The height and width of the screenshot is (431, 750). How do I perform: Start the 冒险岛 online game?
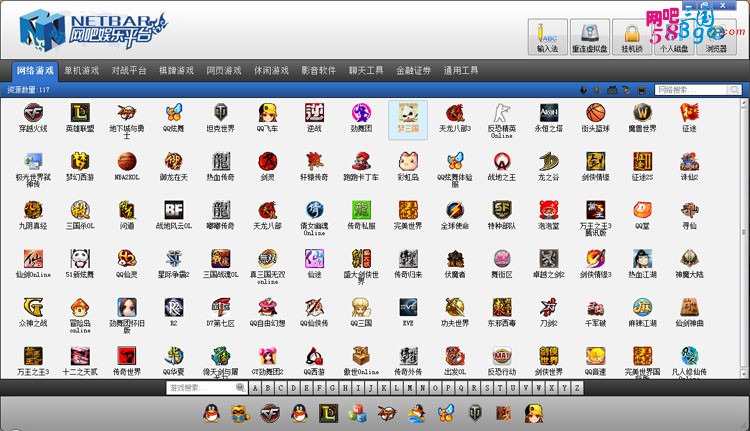pyautogui.click(x=80, y=315)
